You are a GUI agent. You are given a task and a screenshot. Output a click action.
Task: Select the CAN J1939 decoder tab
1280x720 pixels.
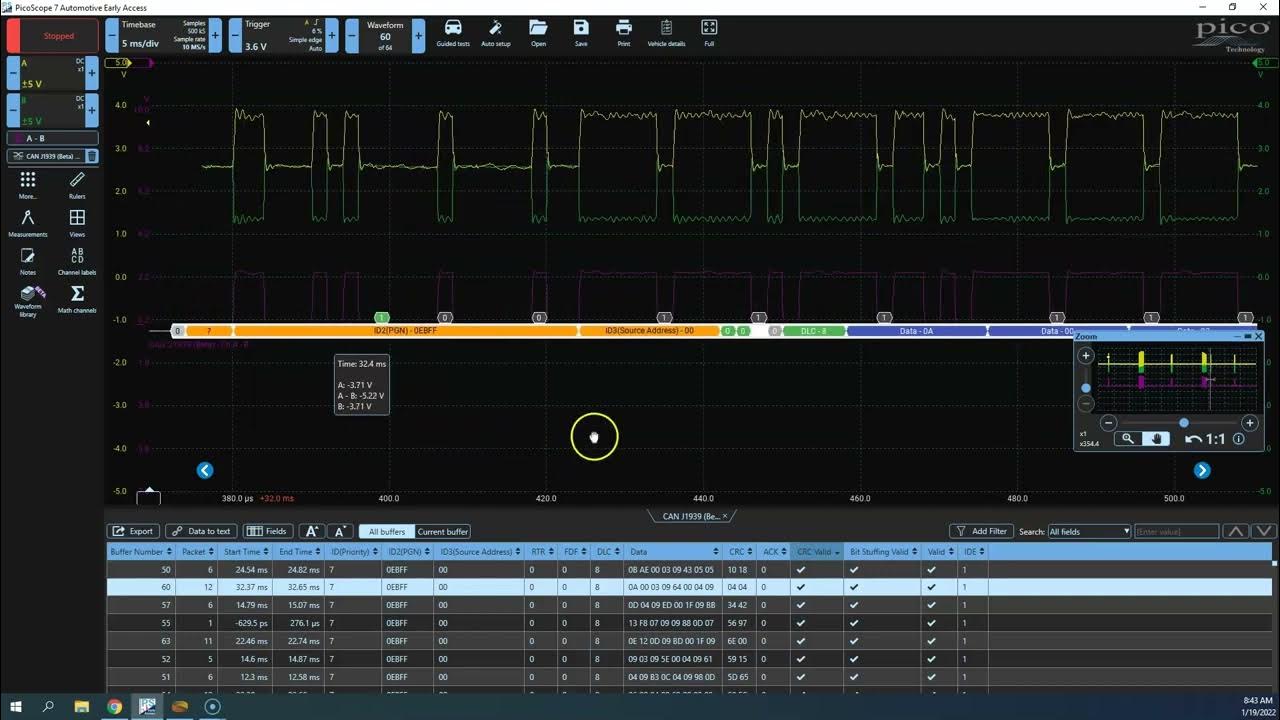coord(690,516)
